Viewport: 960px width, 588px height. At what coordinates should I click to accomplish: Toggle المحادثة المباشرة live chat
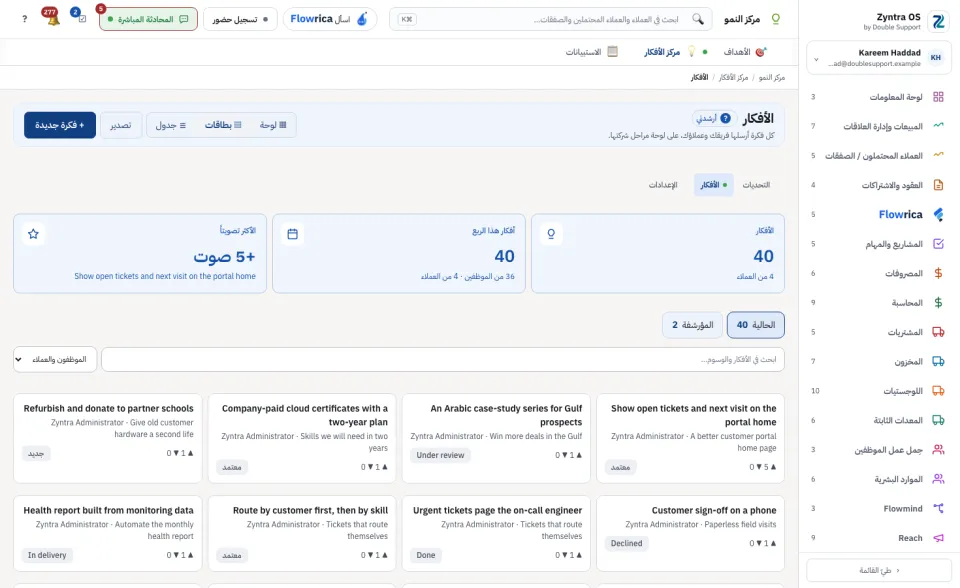[148, 19]
